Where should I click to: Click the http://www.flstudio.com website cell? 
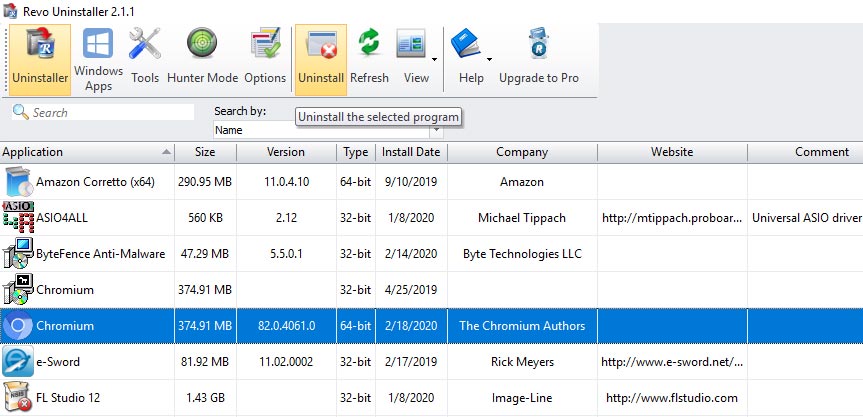(672, 398)
